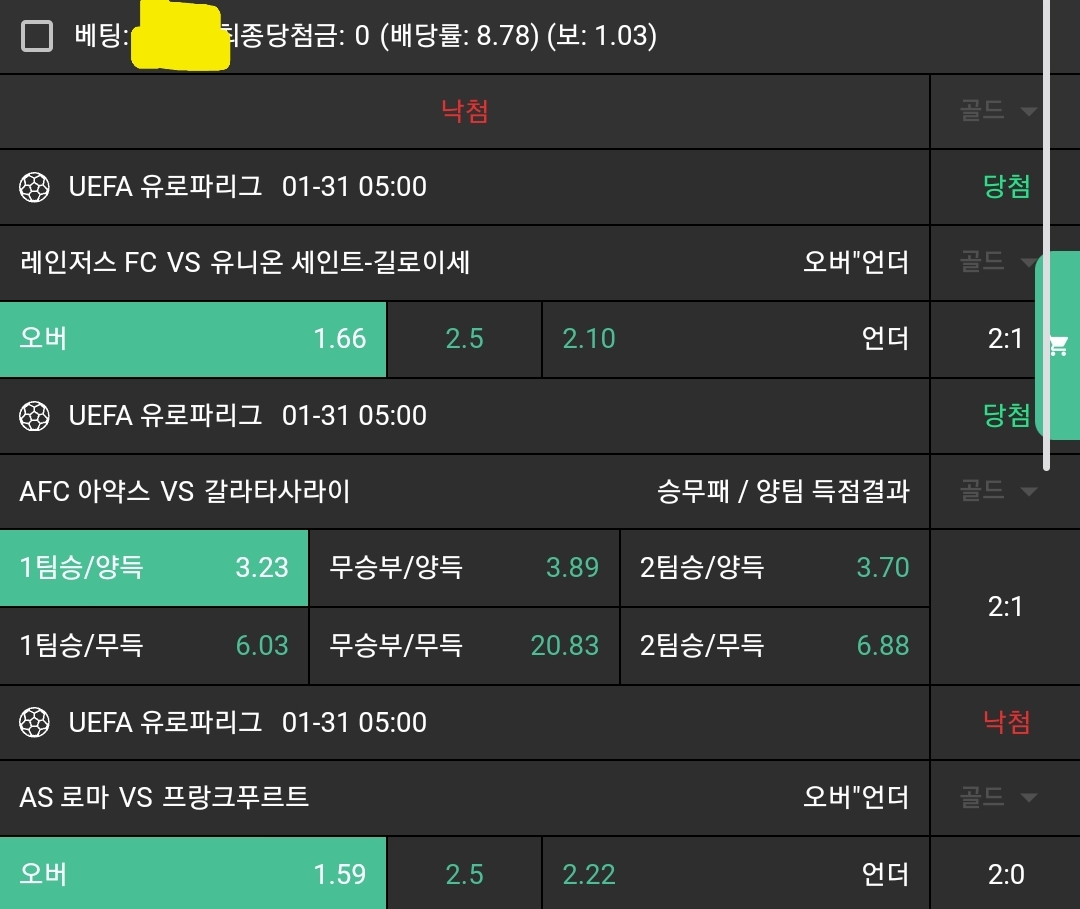Pick 2팀승/양득 3.70 odds option
Screen dimensions: 1080x909
point(774,568)
